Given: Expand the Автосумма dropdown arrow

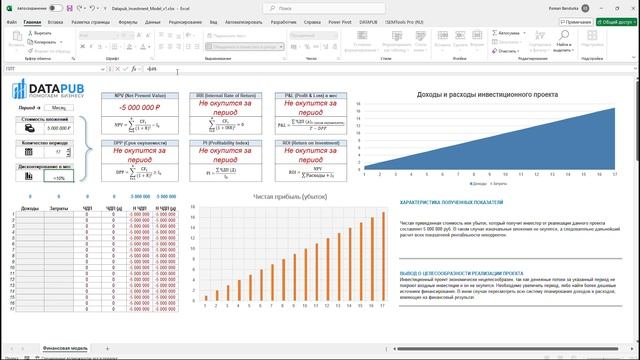Looking at the screenshot, I should tap(524, 33).
